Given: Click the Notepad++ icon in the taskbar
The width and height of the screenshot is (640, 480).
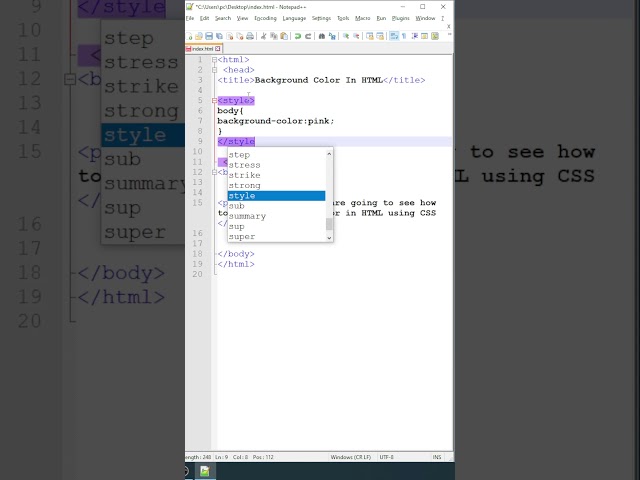Looking at the screenshot, I should point(205,471).
